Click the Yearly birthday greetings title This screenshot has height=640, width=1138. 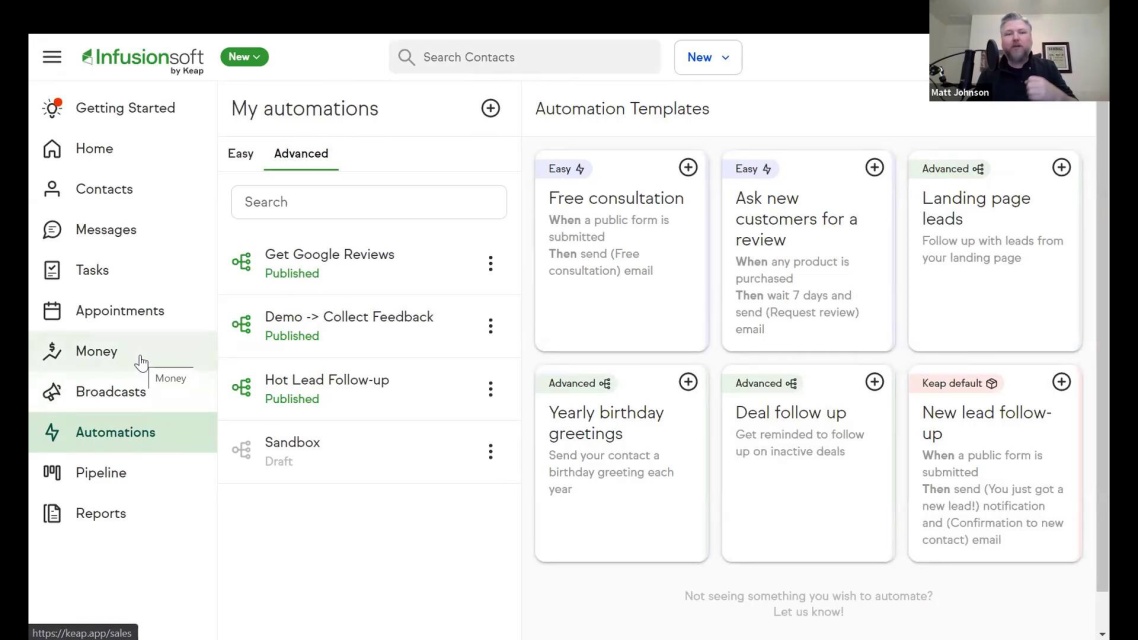point(606,422)
